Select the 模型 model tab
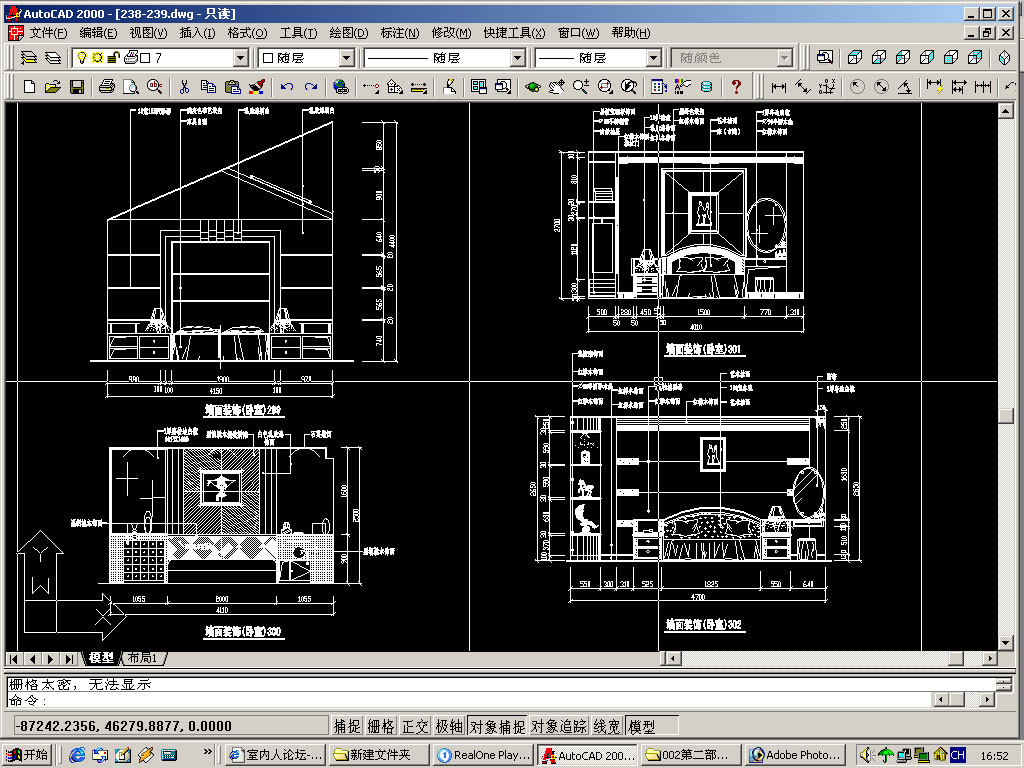The width and height of the screenshot is (1024, 768). click(102, 658)
